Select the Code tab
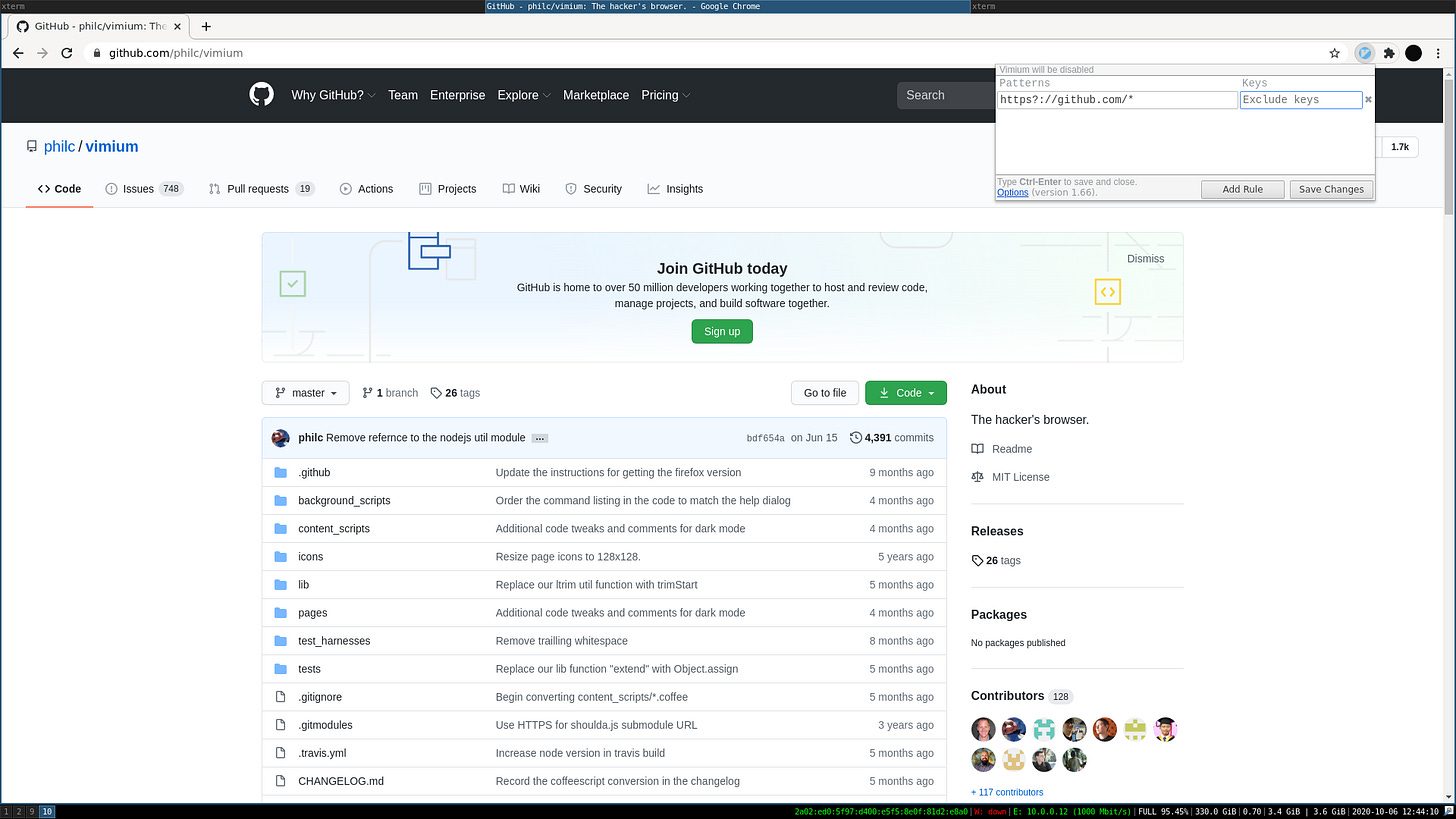The width and height of the screenshot is (1456, 819). [60, 189]
